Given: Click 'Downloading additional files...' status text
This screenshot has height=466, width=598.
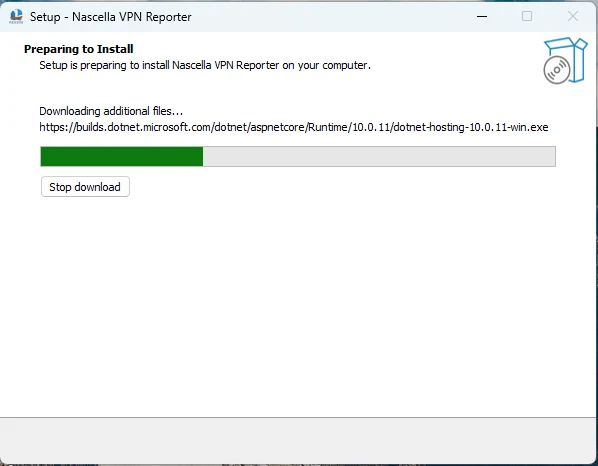Looking at the screenshot, I should tap(111, 111).
